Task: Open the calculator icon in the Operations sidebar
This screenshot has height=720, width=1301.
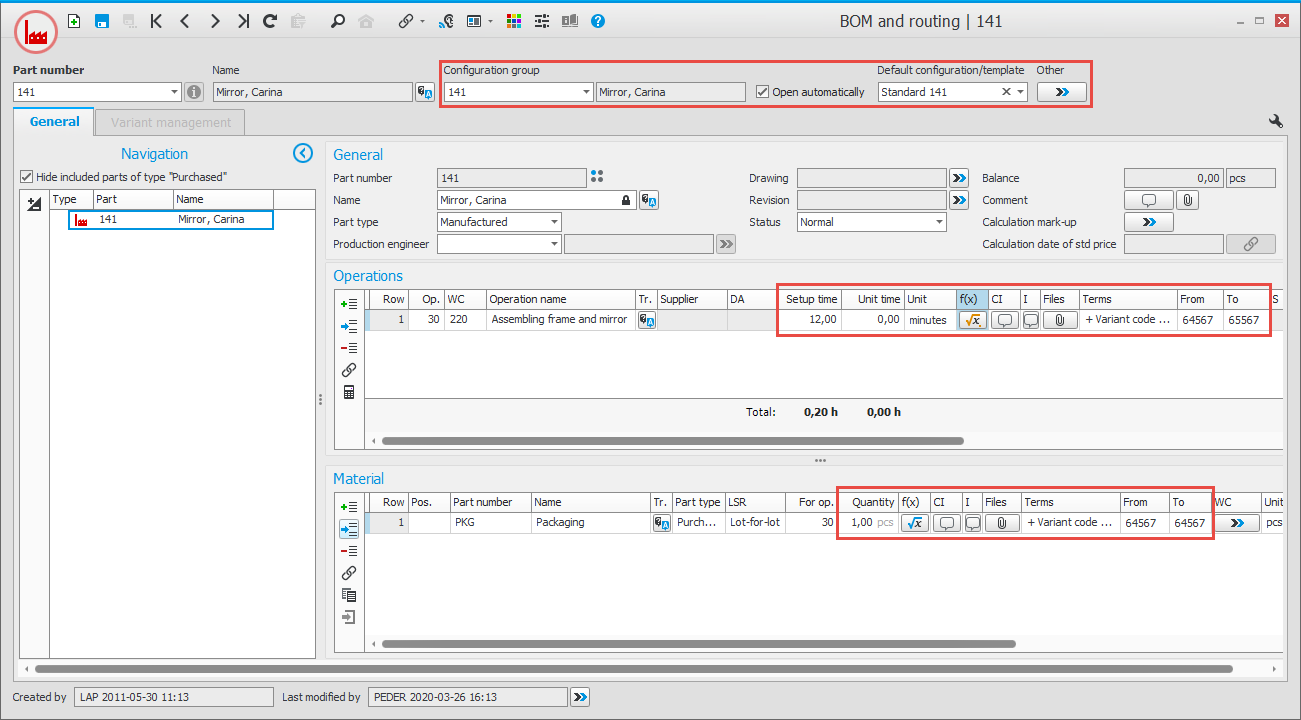Action: (x=348, y=391)
